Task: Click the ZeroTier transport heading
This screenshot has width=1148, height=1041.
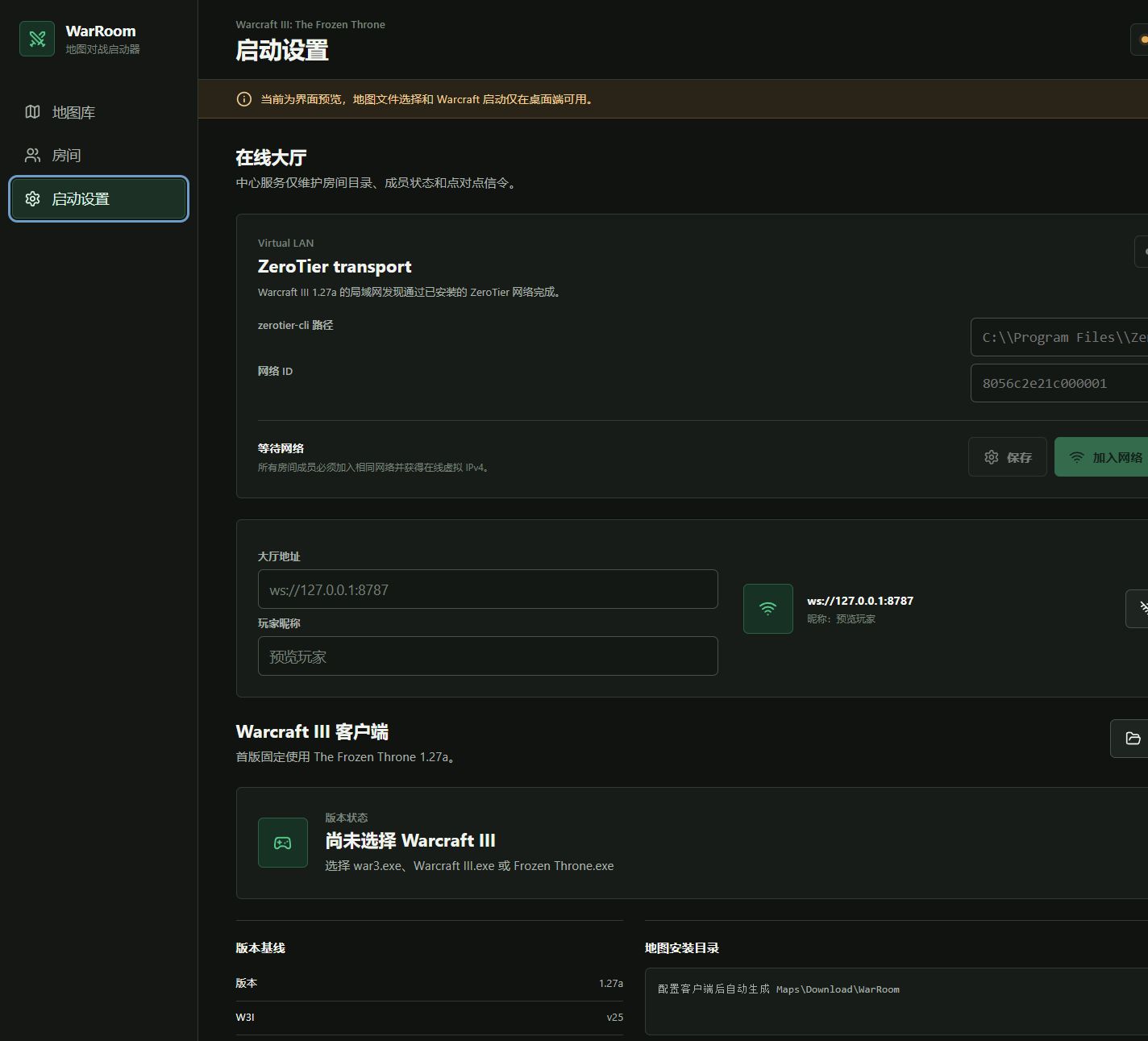Action: click(x=335, y=266)
